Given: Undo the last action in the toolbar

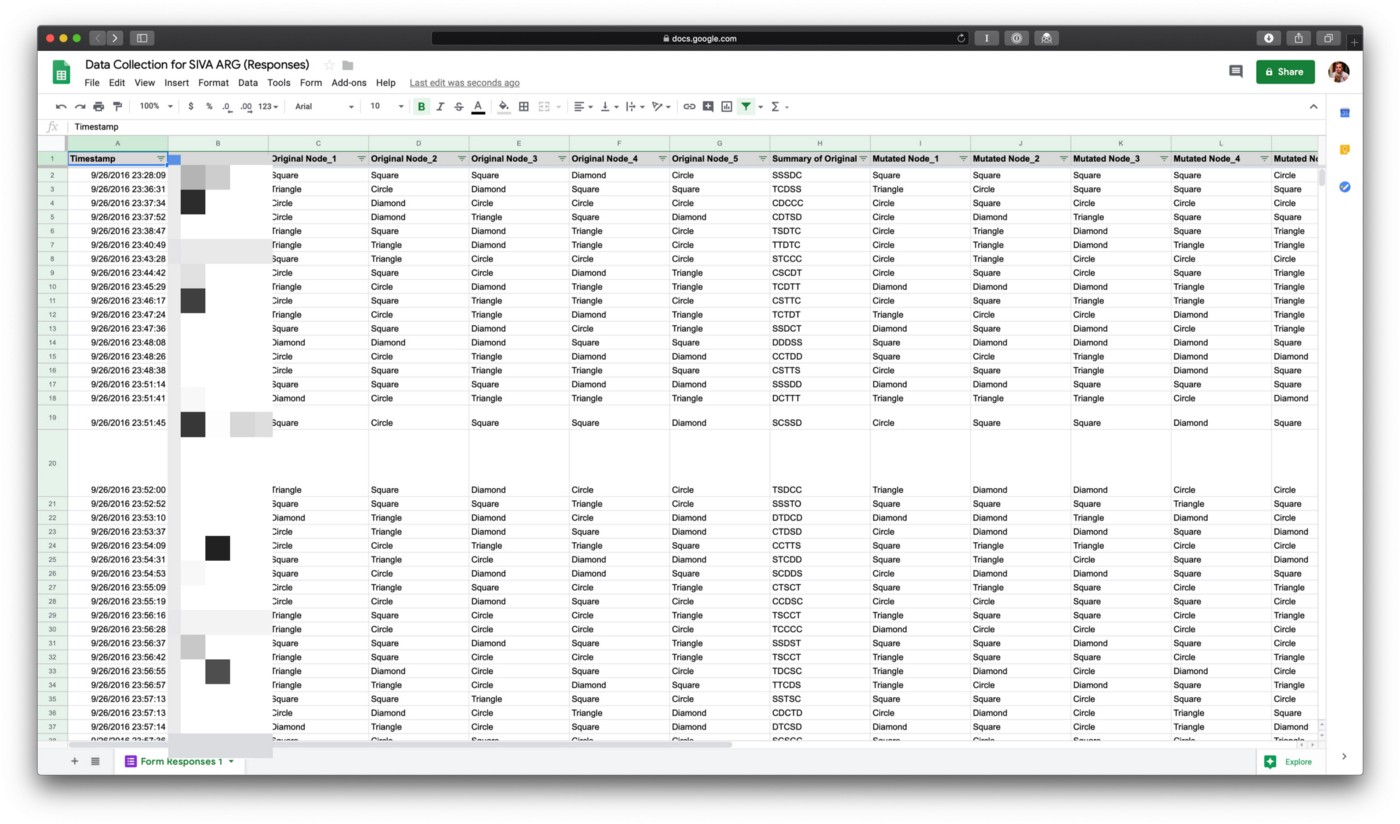Looking at the screenshot, I should click(x=61, y=106).
